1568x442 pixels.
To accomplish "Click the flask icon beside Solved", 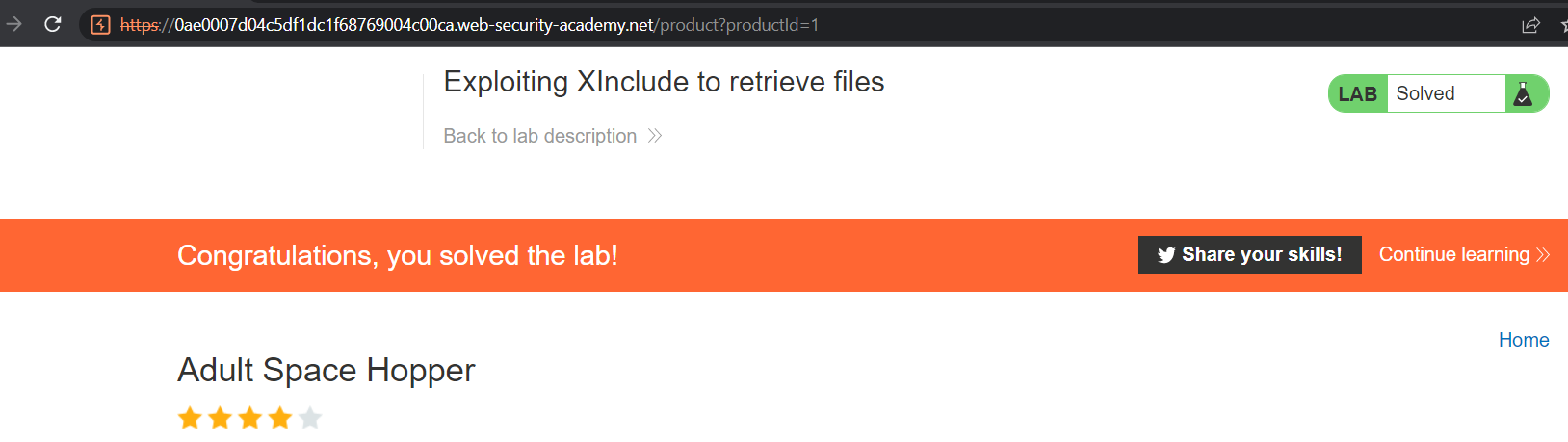I will point(1523,93).
